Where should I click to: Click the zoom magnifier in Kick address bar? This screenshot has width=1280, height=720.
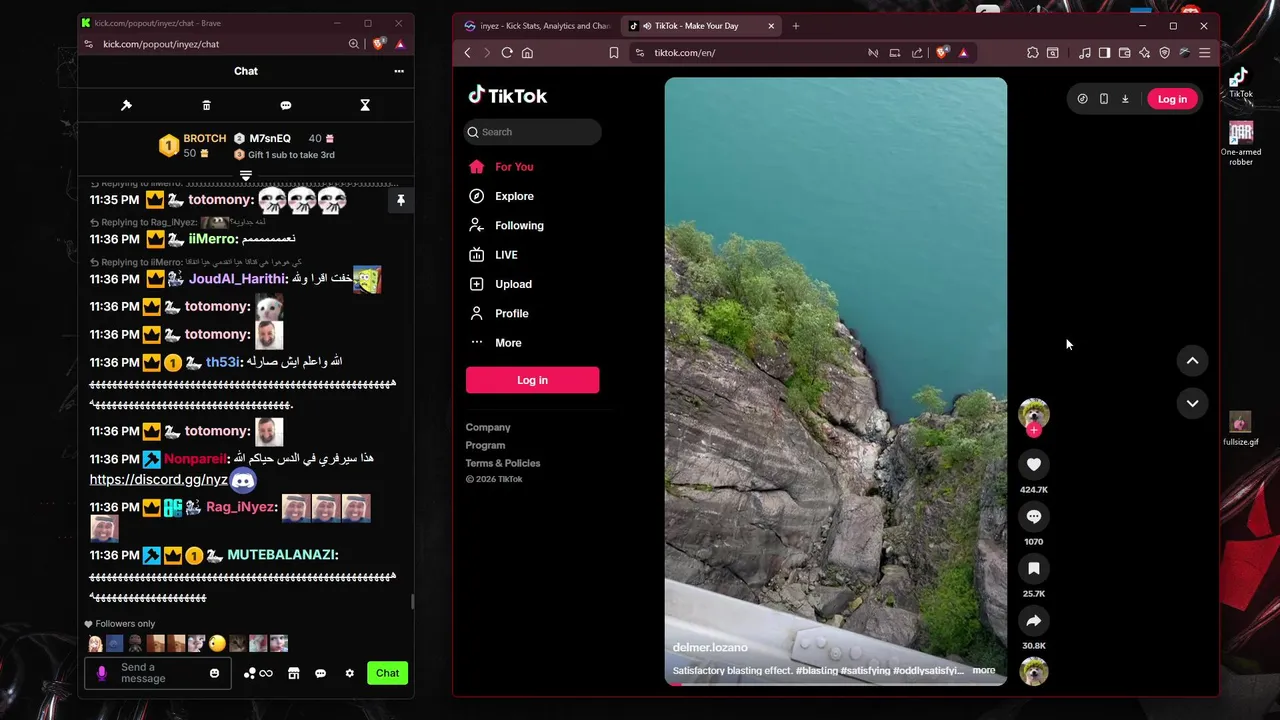[354, 44]
